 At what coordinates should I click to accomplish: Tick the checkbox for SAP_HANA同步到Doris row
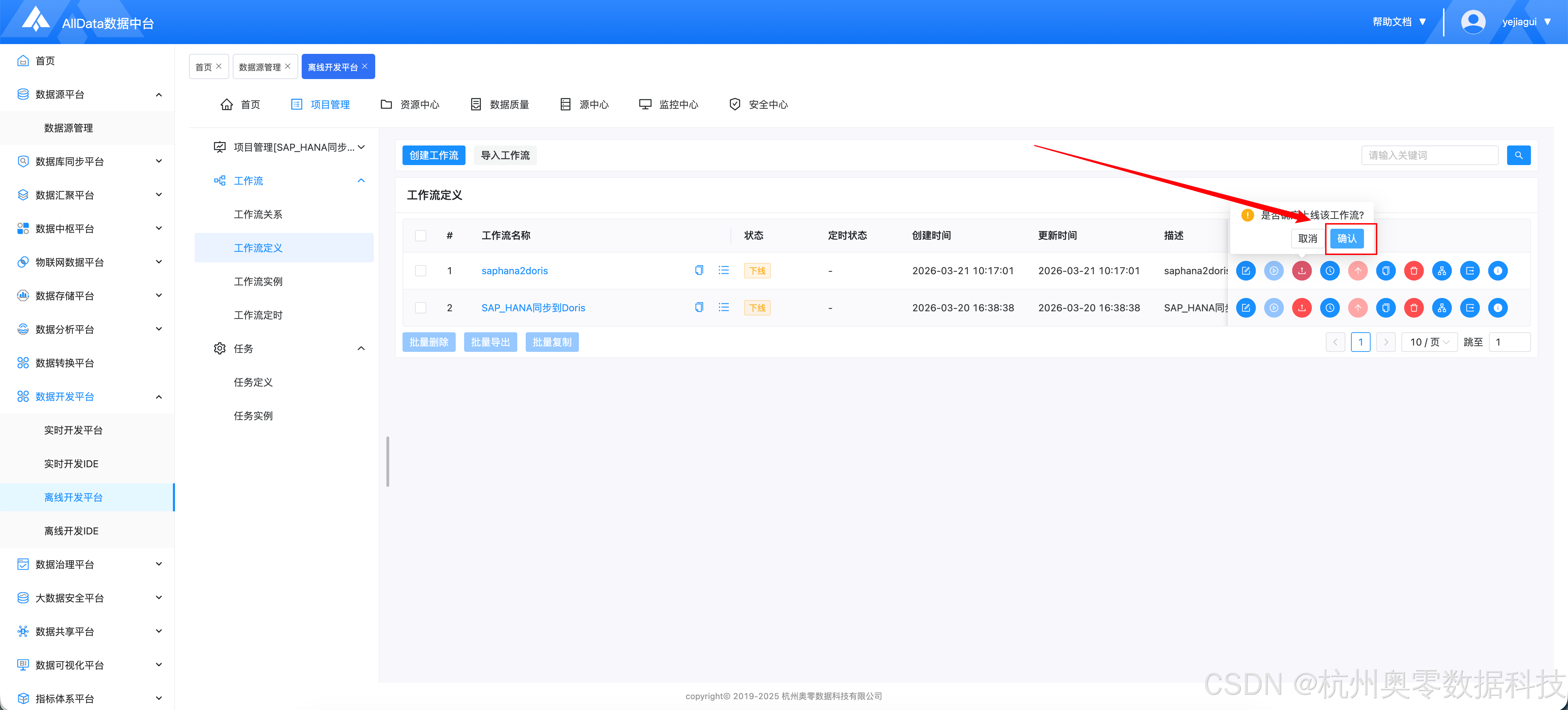point(421,308)
